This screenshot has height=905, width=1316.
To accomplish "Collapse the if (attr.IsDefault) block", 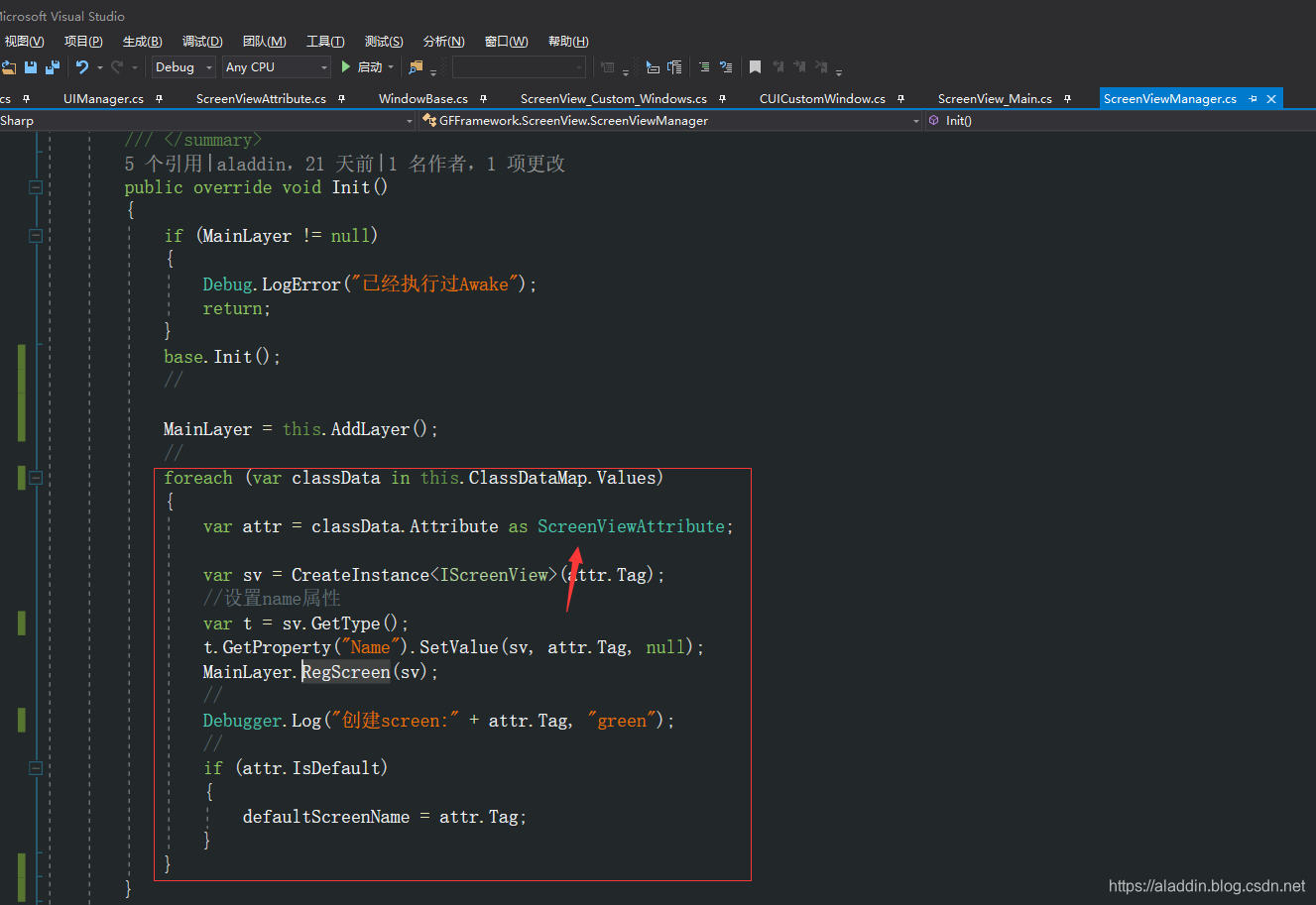I will point(36,768).
